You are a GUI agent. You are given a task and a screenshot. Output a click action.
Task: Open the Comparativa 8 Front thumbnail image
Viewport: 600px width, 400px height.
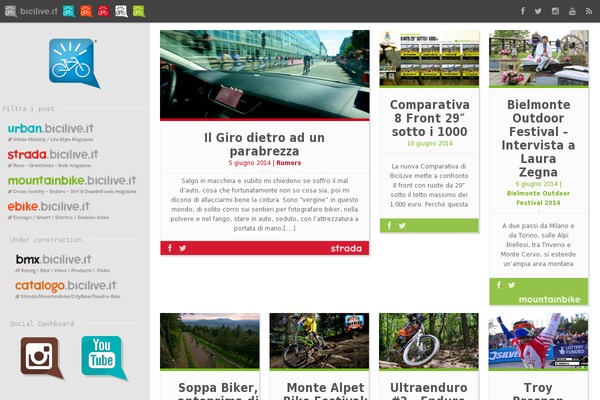click(429, 58)
